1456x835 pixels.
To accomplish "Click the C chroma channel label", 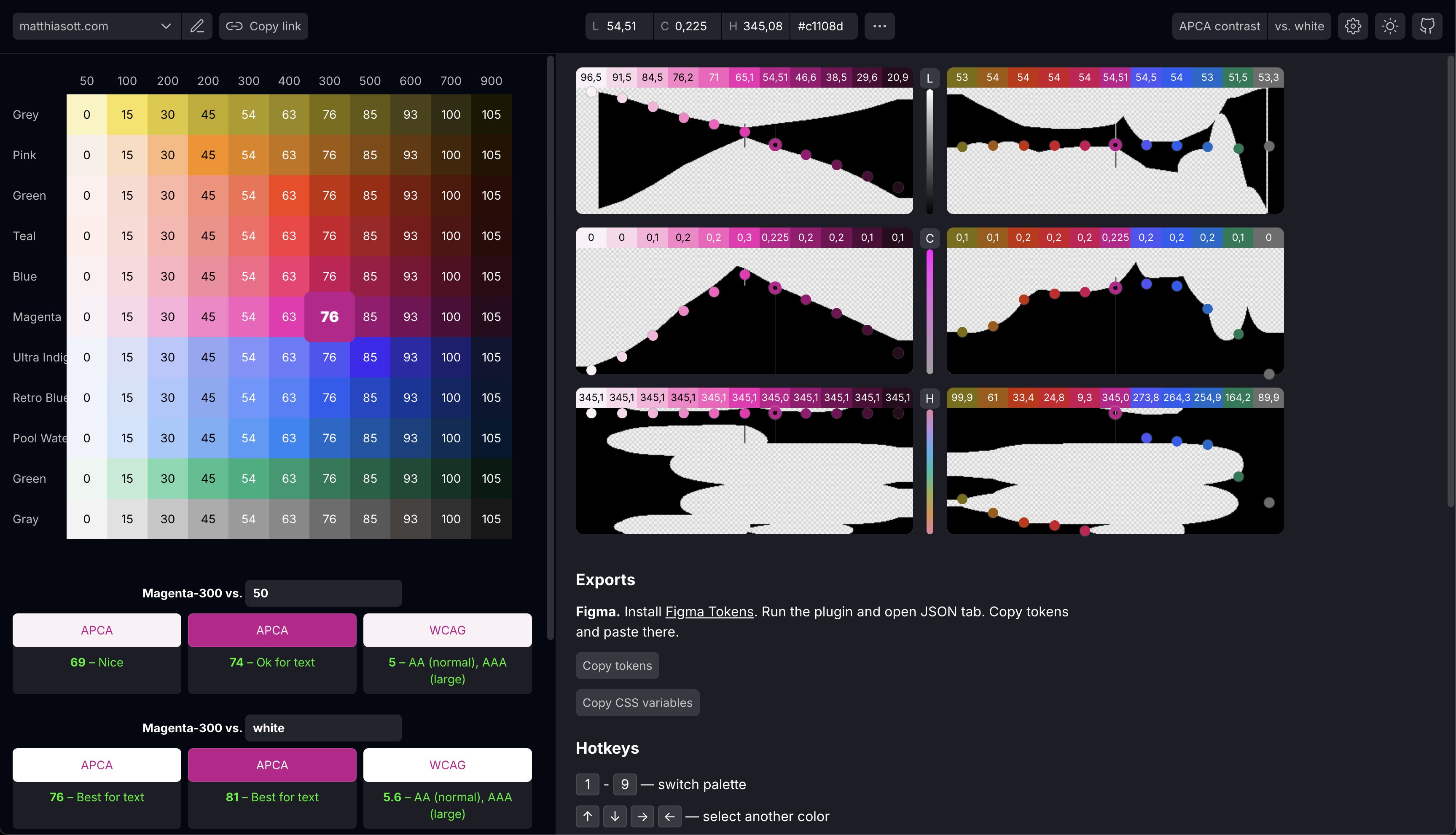I will click(929, 238).
